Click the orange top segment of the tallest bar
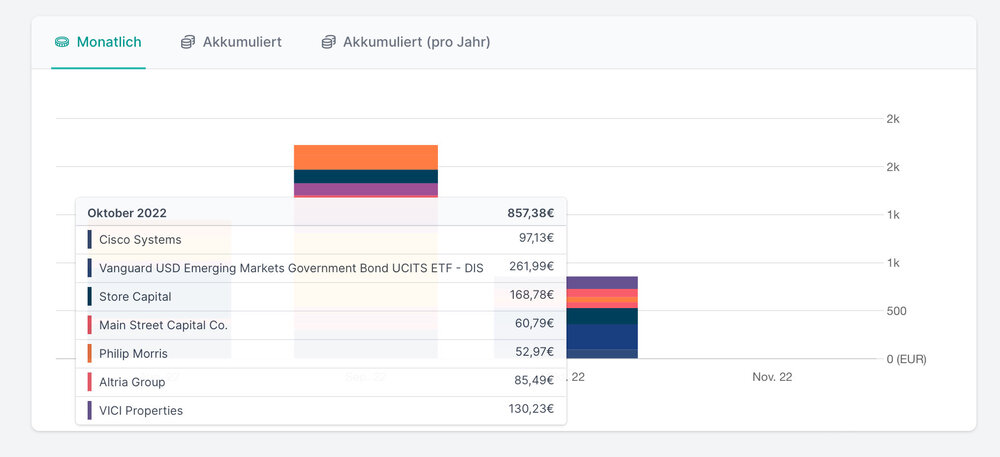Screen dimensions: 1000x457 366,157
